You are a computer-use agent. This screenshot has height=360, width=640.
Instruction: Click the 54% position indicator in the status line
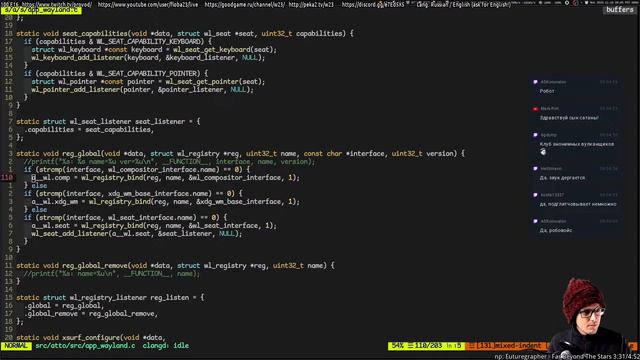pyautogui.click(x=398, y=346)
